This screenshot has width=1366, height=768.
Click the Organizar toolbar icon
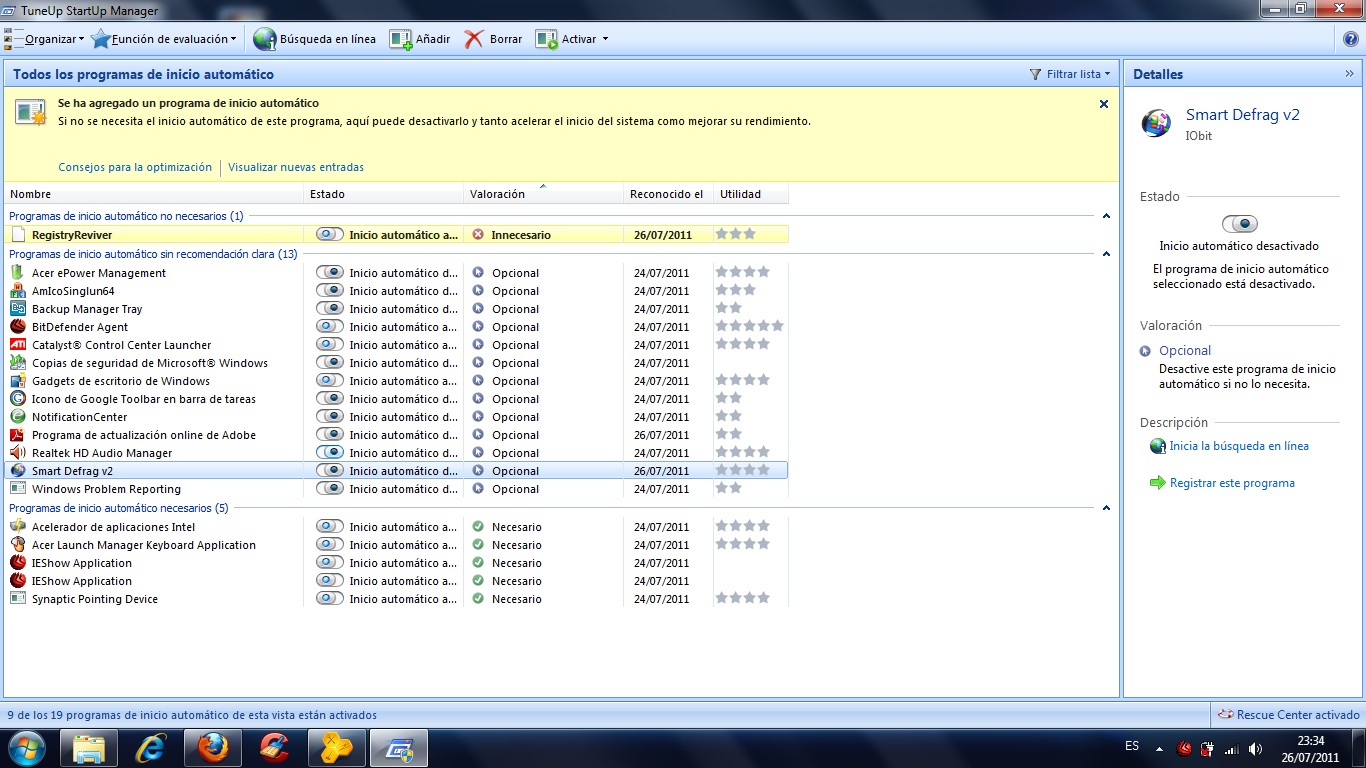[x=14, y=39]
